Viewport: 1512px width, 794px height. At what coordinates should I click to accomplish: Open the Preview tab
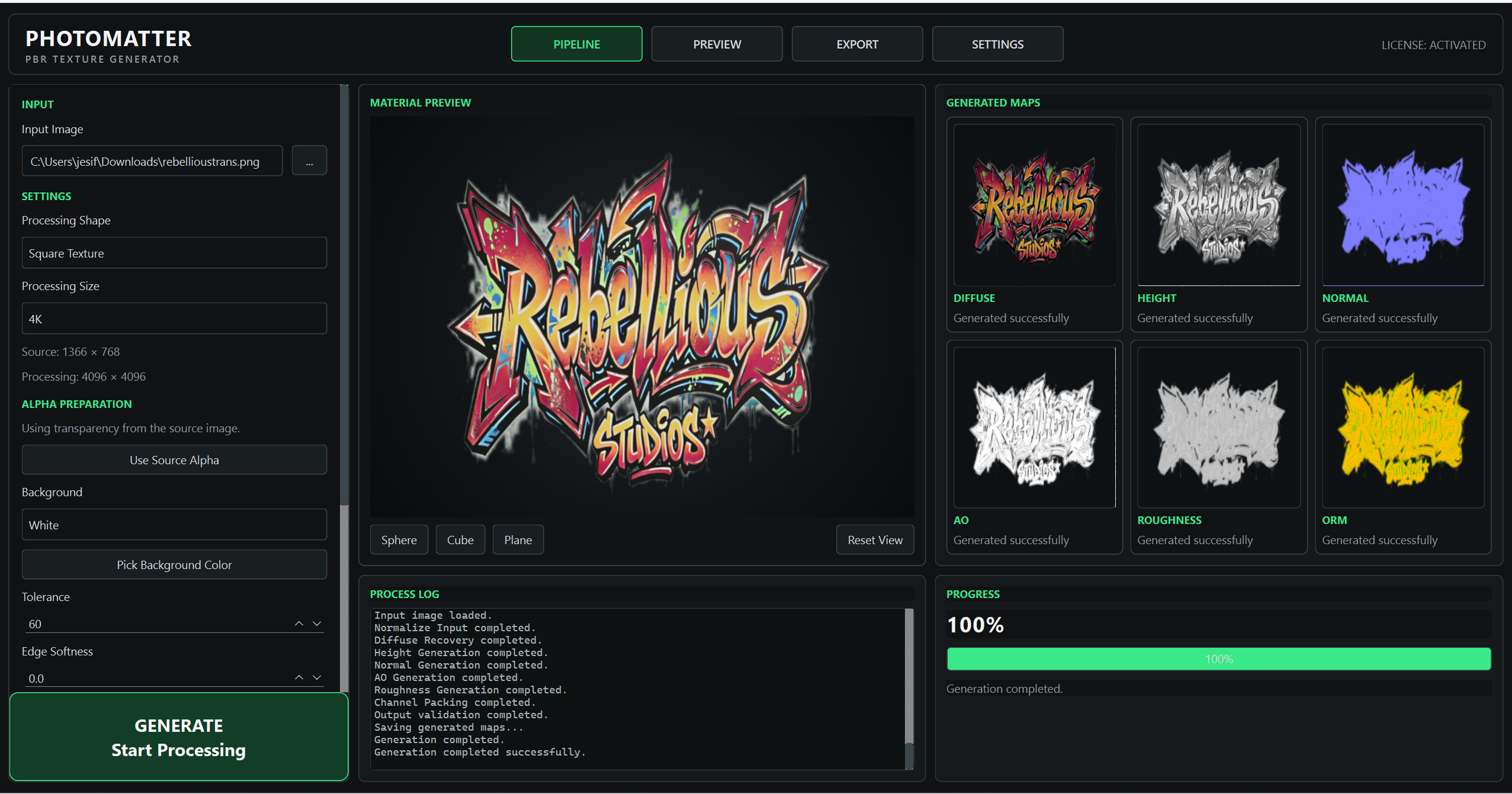tap(717, 44)
